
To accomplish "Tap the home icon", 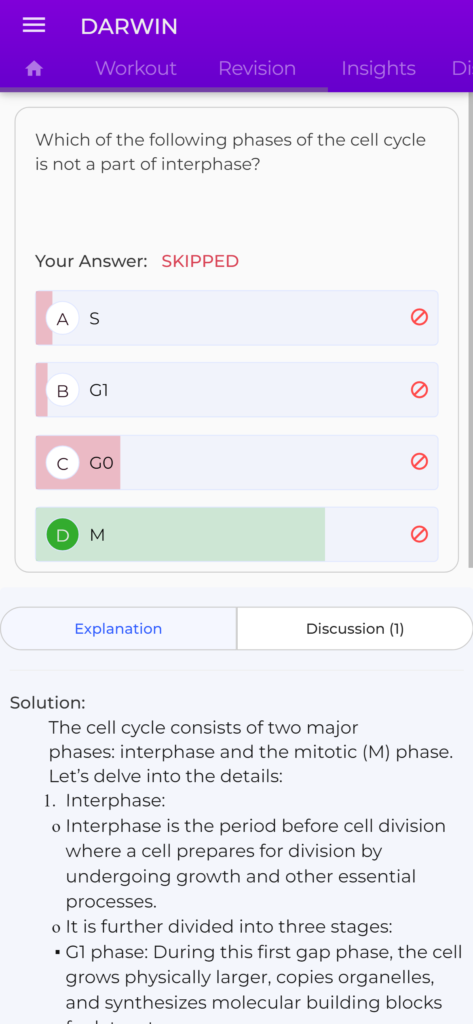I will (34, 69).
